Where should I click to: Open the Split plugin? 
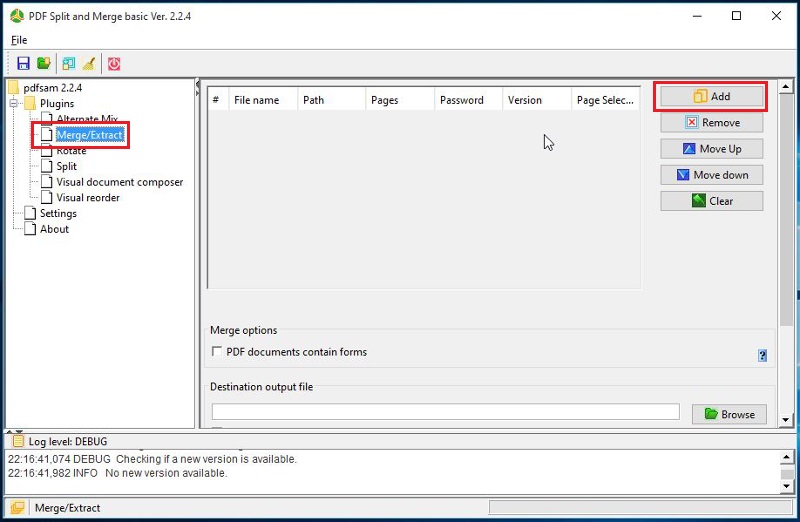(66, 166)
